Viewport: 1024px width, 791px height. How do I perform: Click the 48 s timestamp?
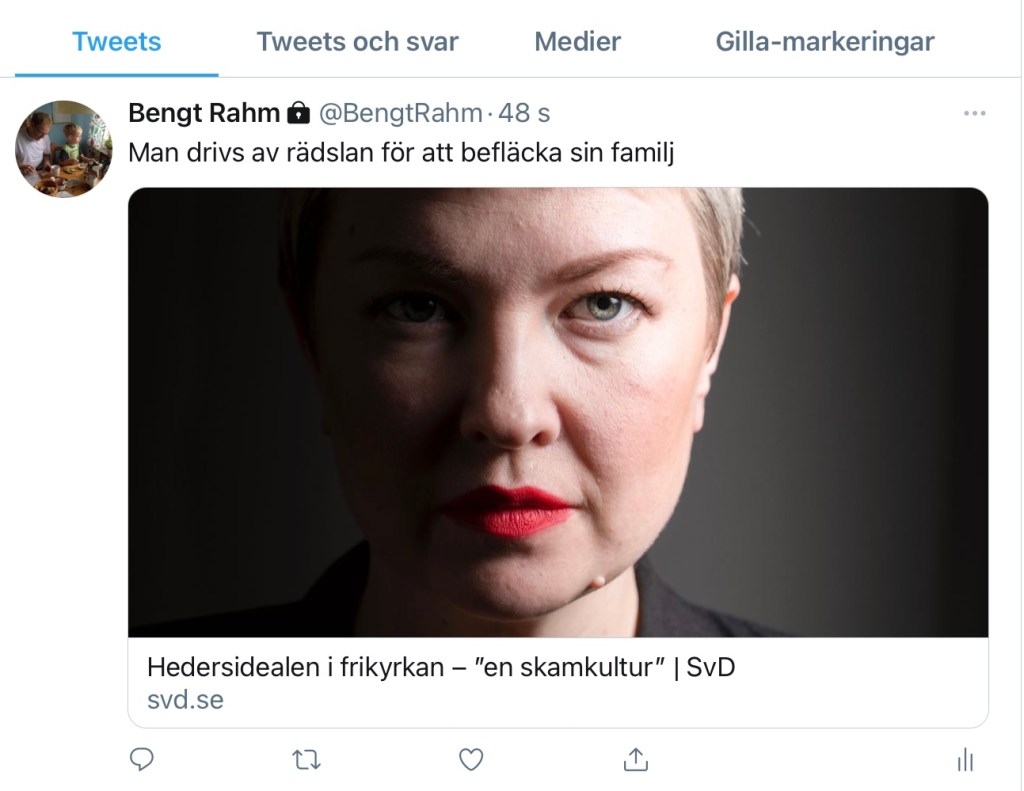pyautogui.click(x=524, y=114)
